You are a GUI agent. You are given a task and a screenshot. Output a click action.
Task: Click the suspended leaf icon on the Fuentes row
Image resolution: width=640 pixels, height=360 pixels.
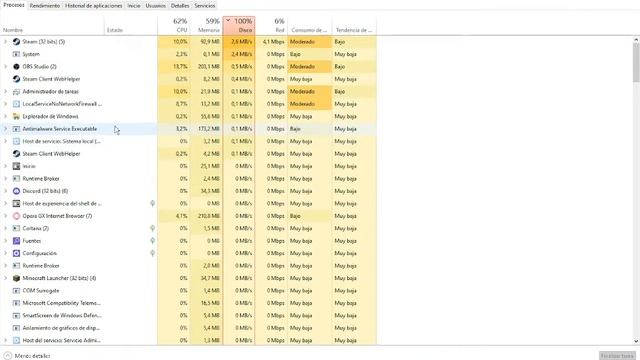tap(152, 241)
